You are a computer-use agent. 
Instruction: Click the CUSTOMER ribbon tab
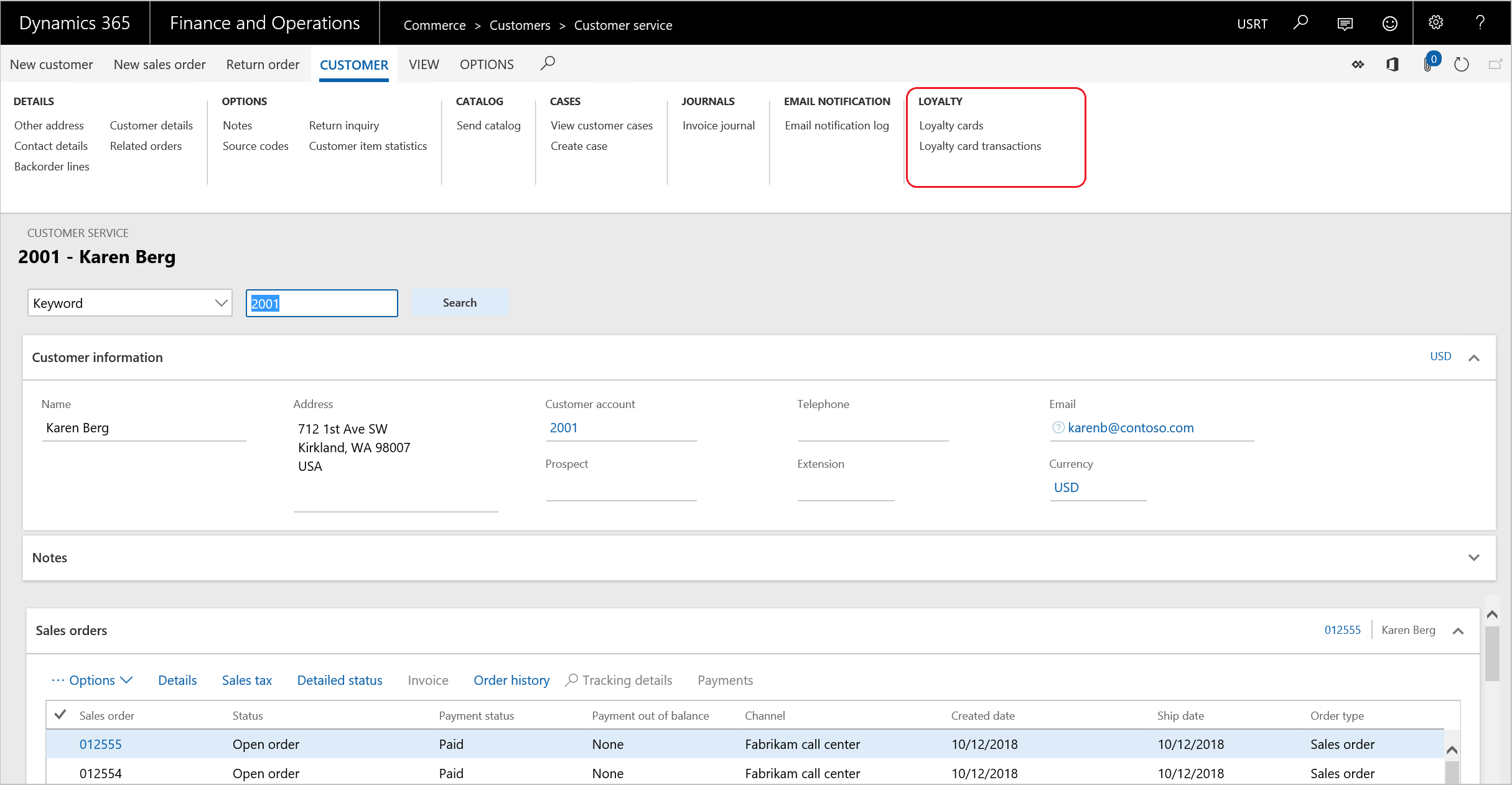tap(354, 65)
